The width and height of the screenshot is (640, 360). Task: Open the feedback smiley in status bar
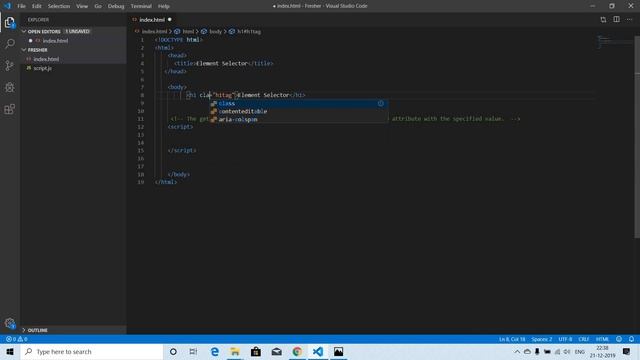click(x=619, y=339)
